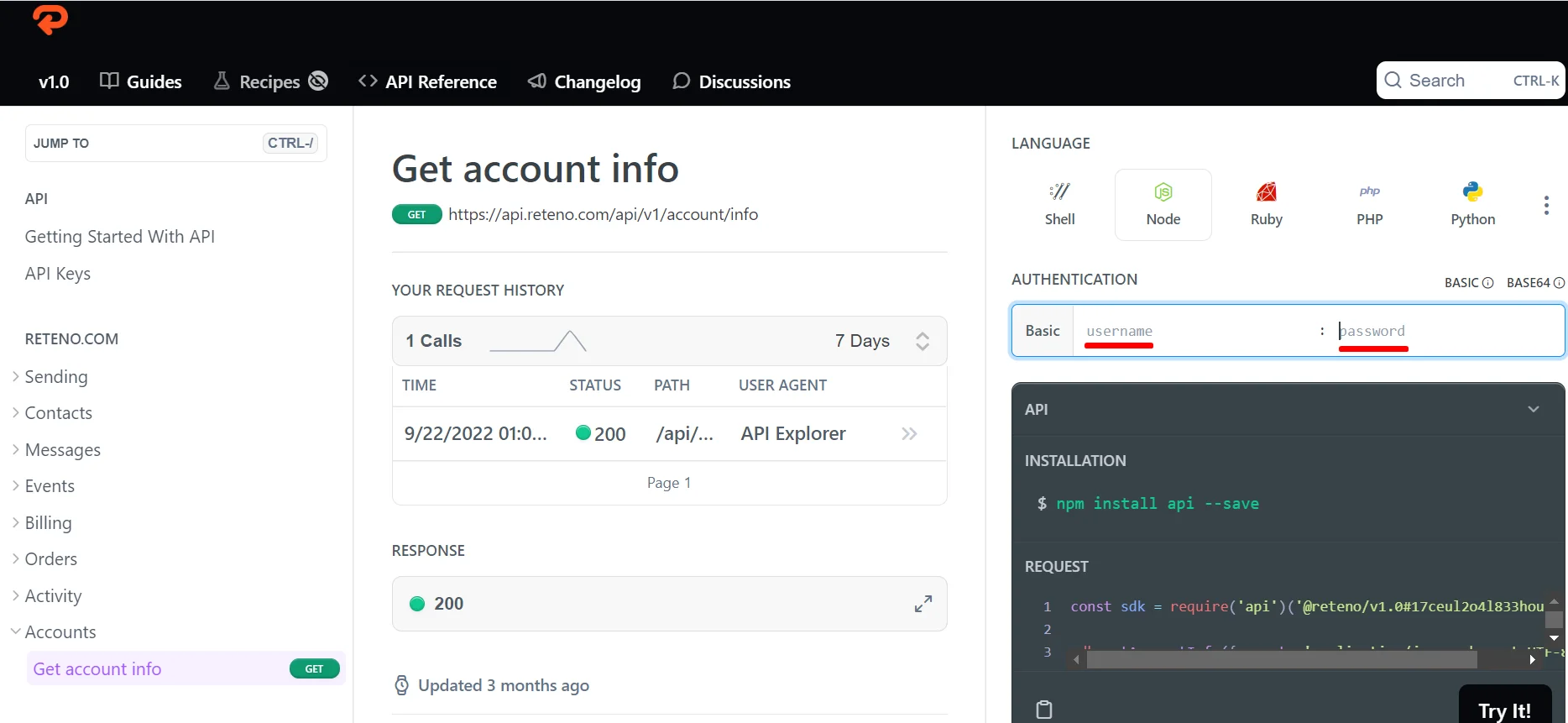Copy request code with clipboard icon
The image size is (1568, 723).
click(x=1044, y=710)
